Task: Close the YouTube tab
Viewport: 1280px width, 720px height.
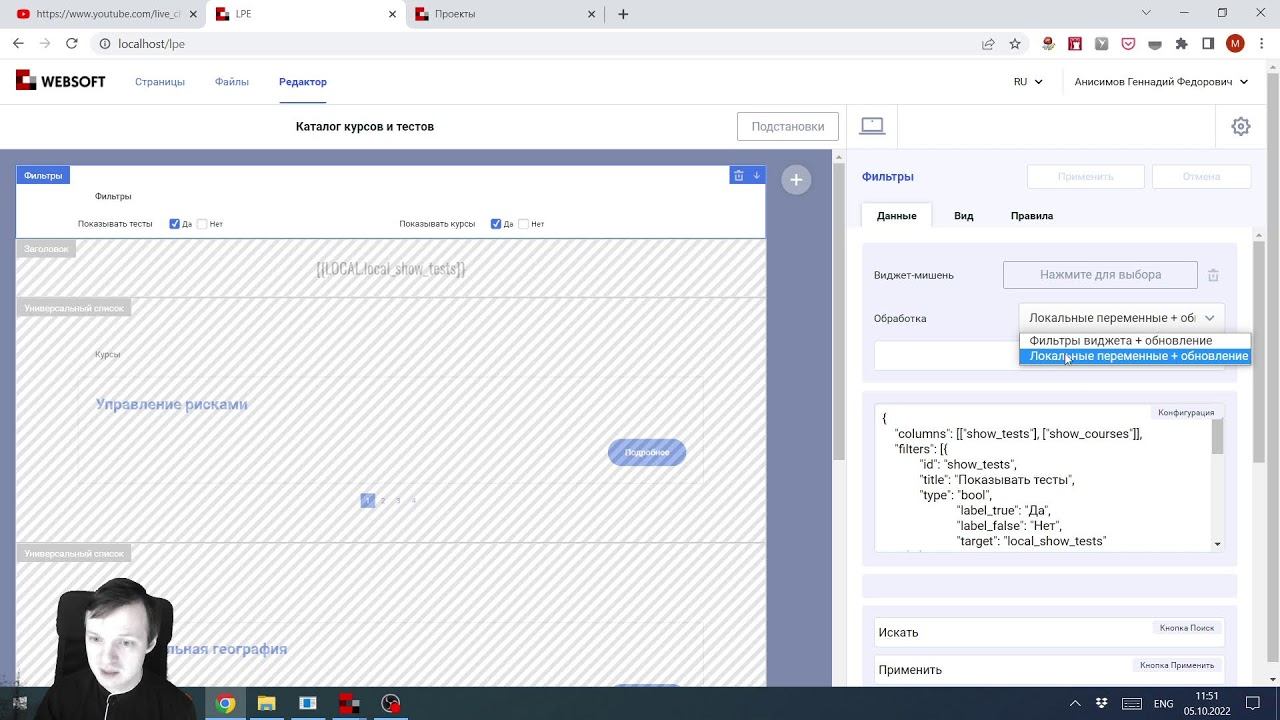Action: coord(193,14)
